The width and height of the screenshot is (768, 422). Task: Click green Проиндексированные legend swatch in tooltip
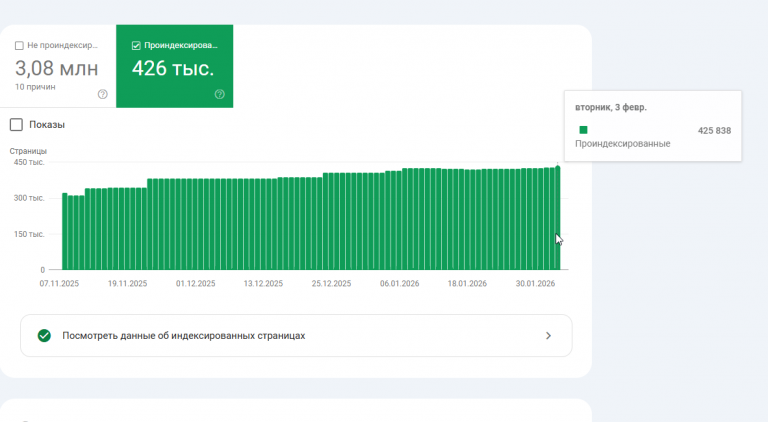pyautogui.click(x=583, y=130)
